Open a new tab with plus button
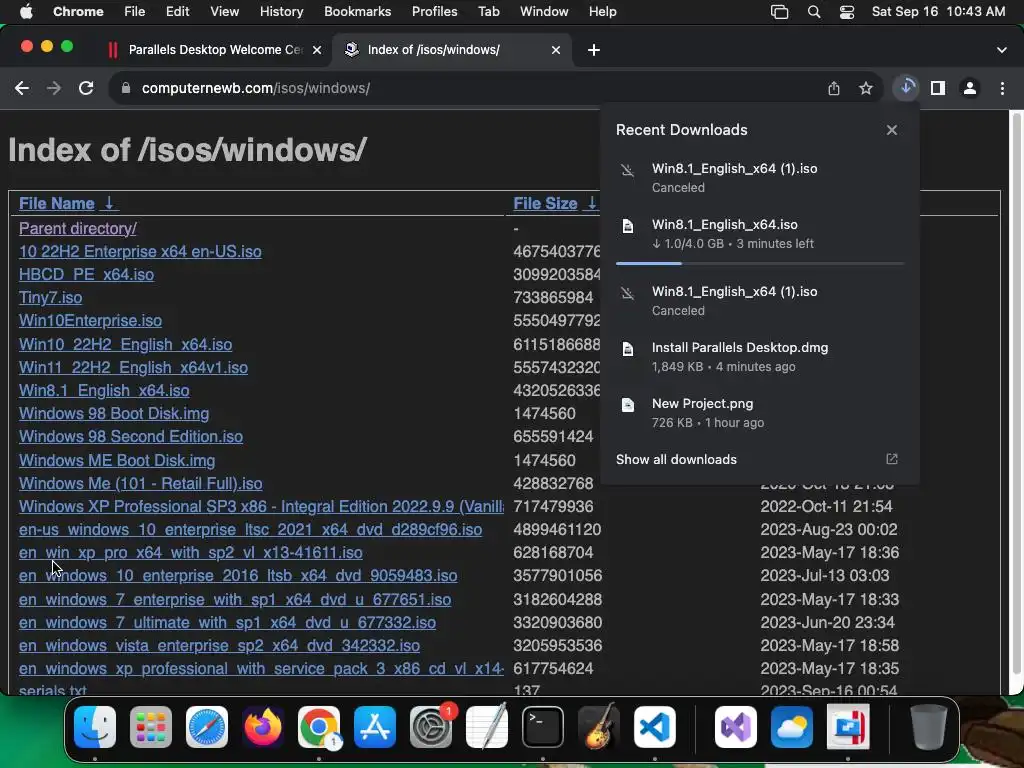This screenshot has width=1024, height=768. tap(594, 50)
